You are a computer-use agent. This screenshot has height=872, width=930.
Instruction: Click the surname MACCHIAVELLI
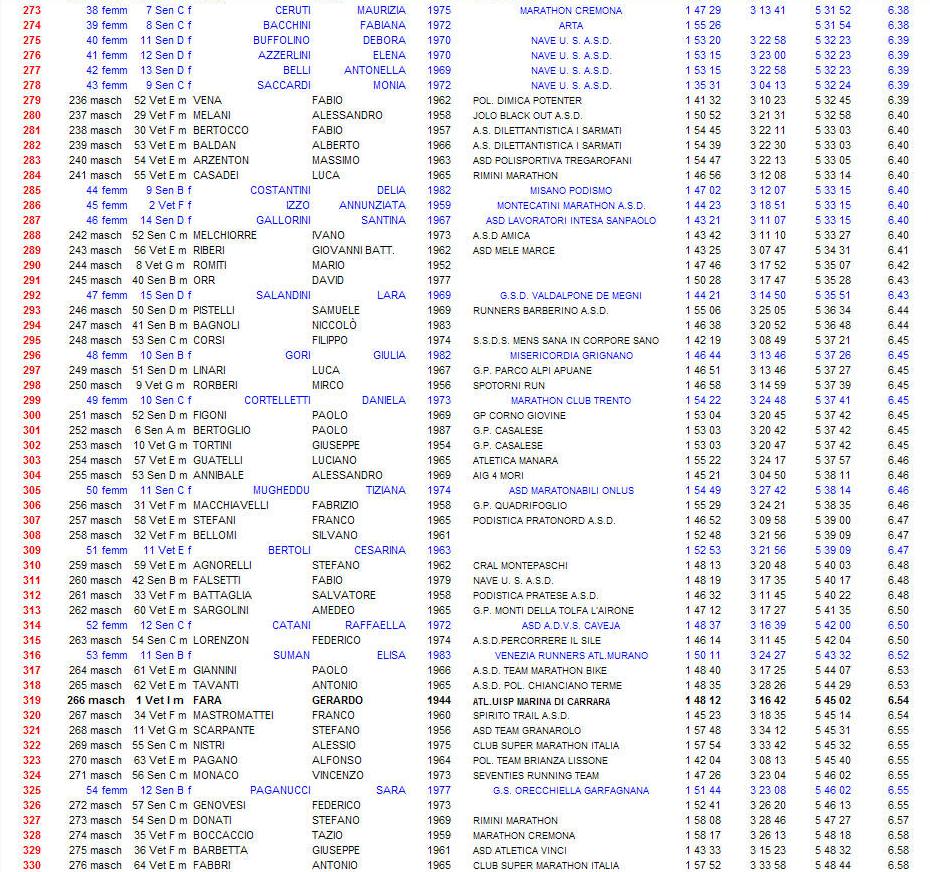coord(231,505)
